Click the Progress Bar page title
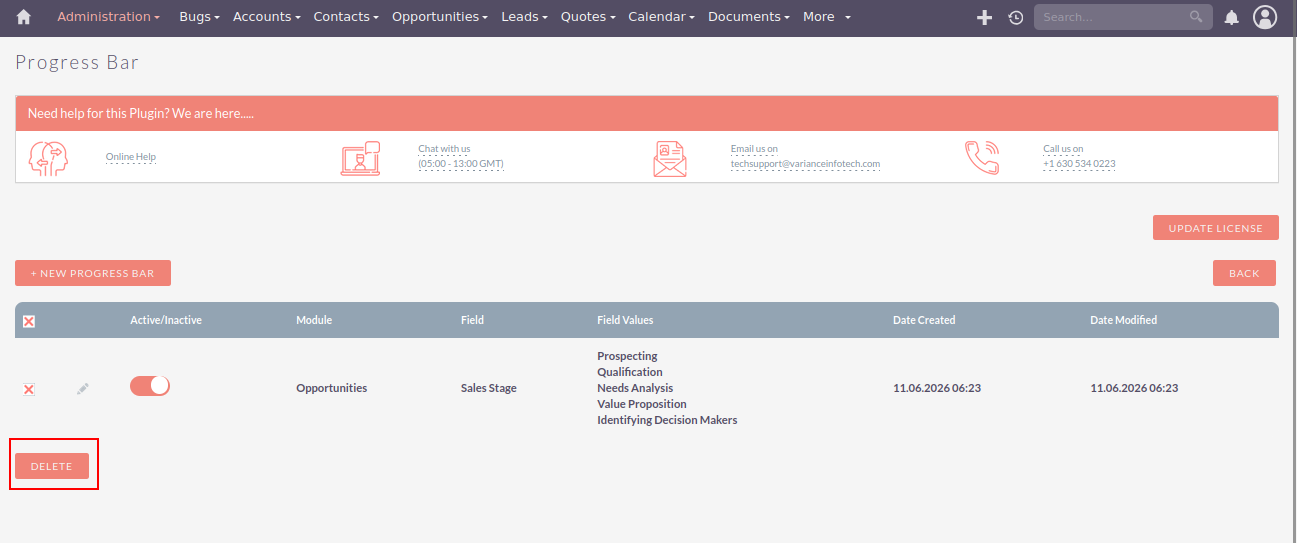This screenshot has height=543, width=1297. click(77, 63)
